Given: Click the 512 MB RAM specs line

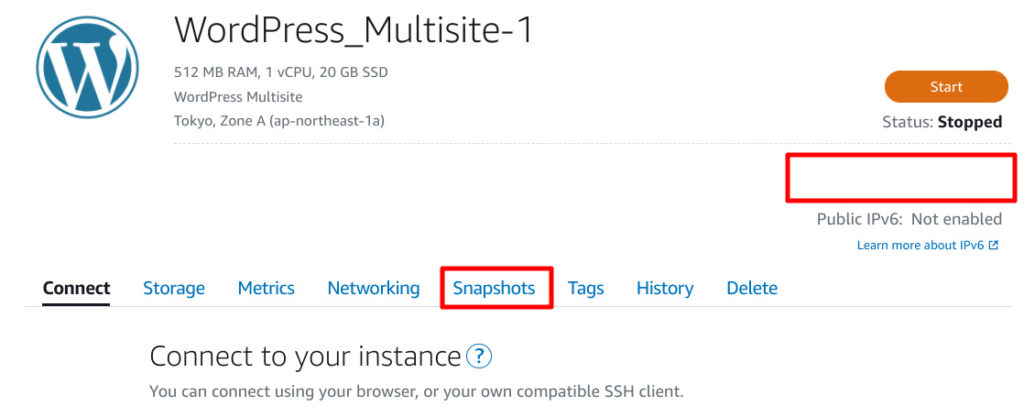Looking at the screenshot, I should point(281,72).
